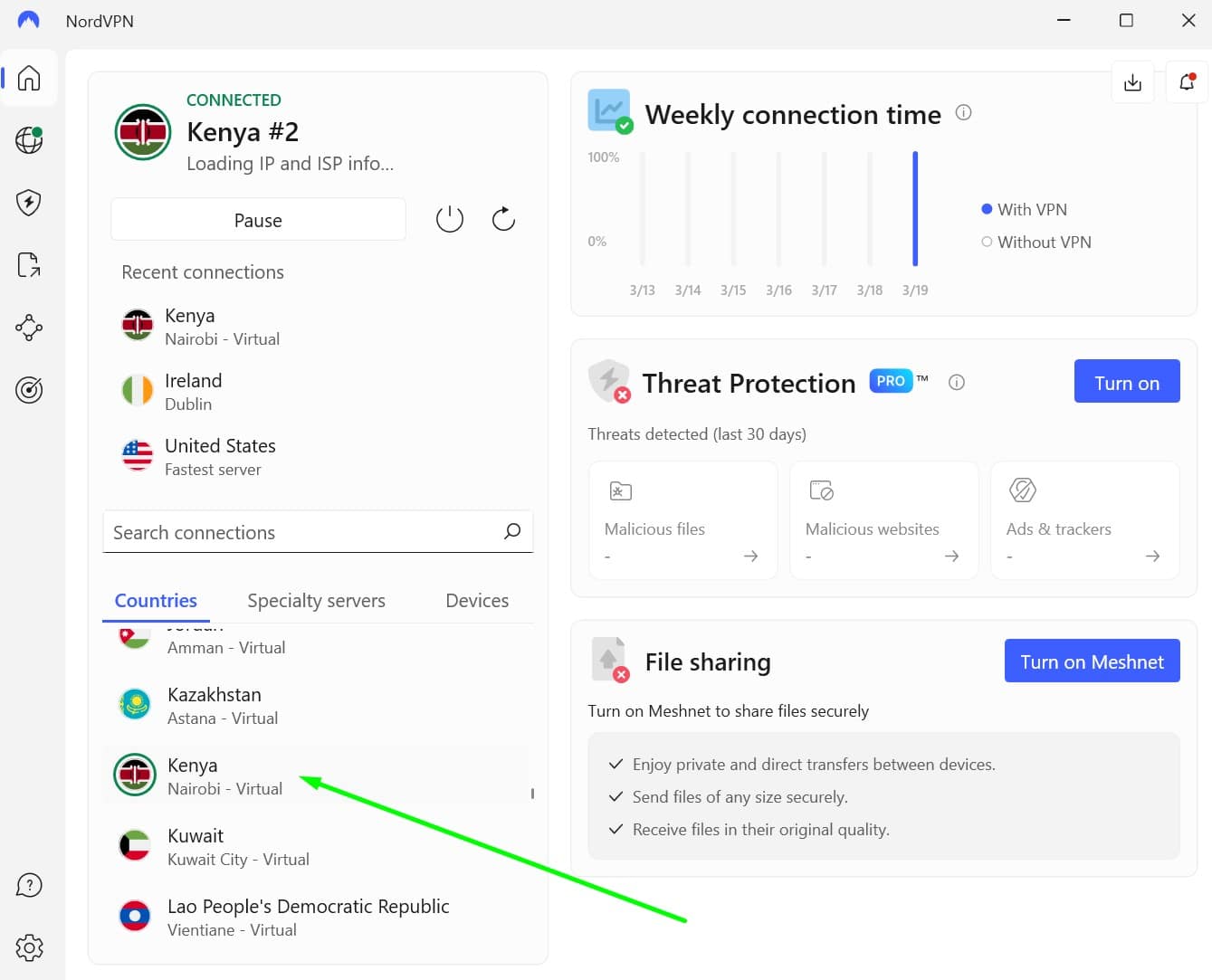Image resolution: width=1212 pixels, height=980 pixels.
Task: Open the Malicious websites card
Action: [884, 520]
